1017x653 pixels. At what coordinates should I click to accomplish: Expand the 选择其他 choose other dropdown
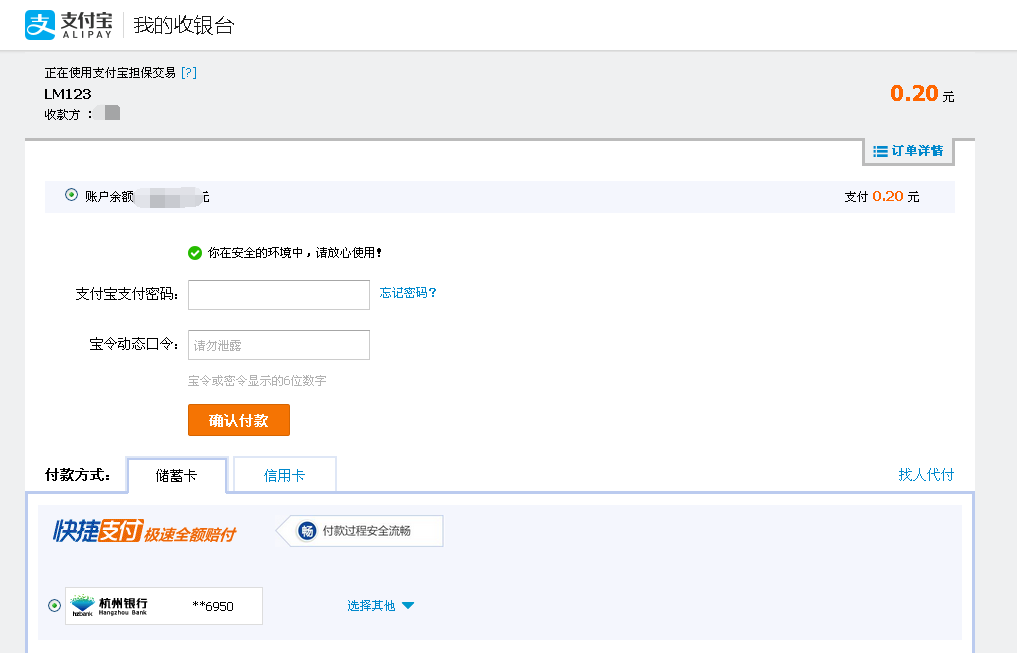pos(380,606)
